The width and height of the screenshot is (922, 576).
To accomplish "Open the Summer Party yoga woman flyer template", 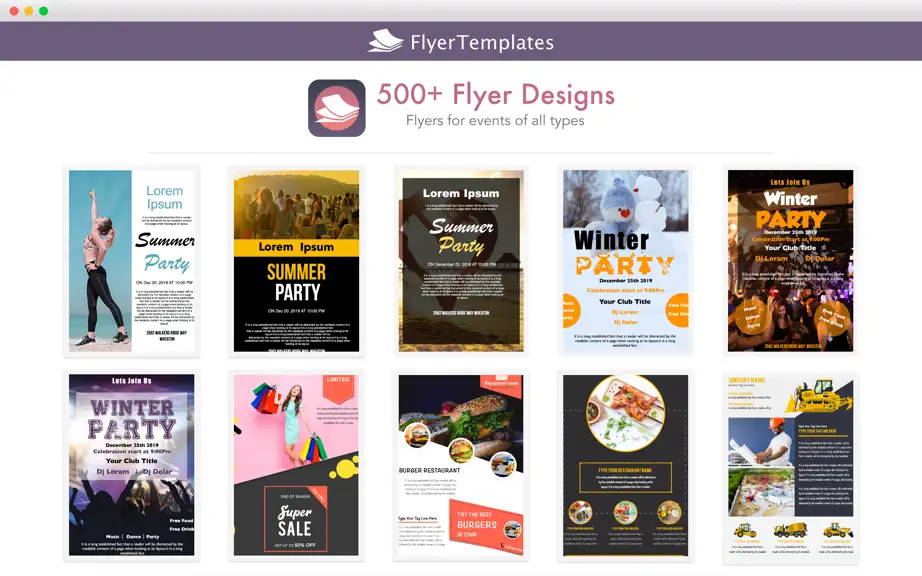I will pyautogui.click(x=132, y=261).
